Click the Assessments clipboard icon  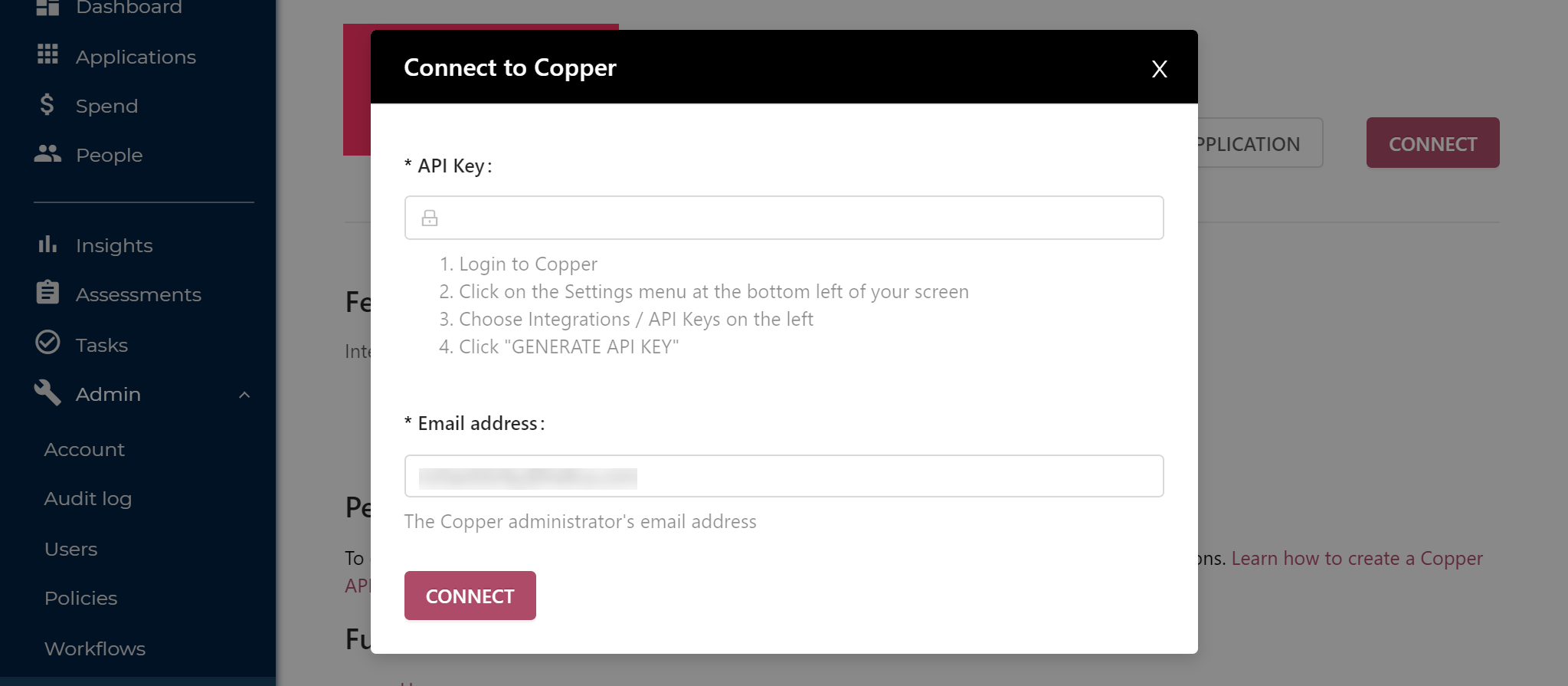pos(47,292)
